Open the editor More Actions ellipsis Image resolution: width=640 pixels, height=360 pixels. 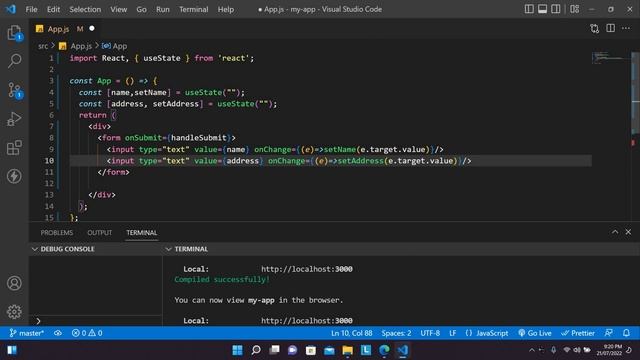[x=626, y=28]
